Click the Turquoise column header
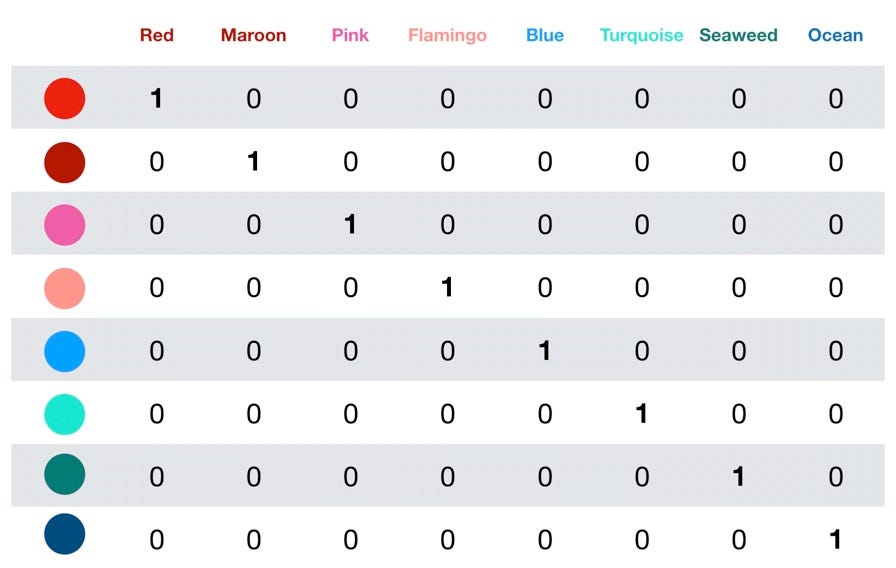The height and width of the screenshot is (568, 896). (641, 35)
